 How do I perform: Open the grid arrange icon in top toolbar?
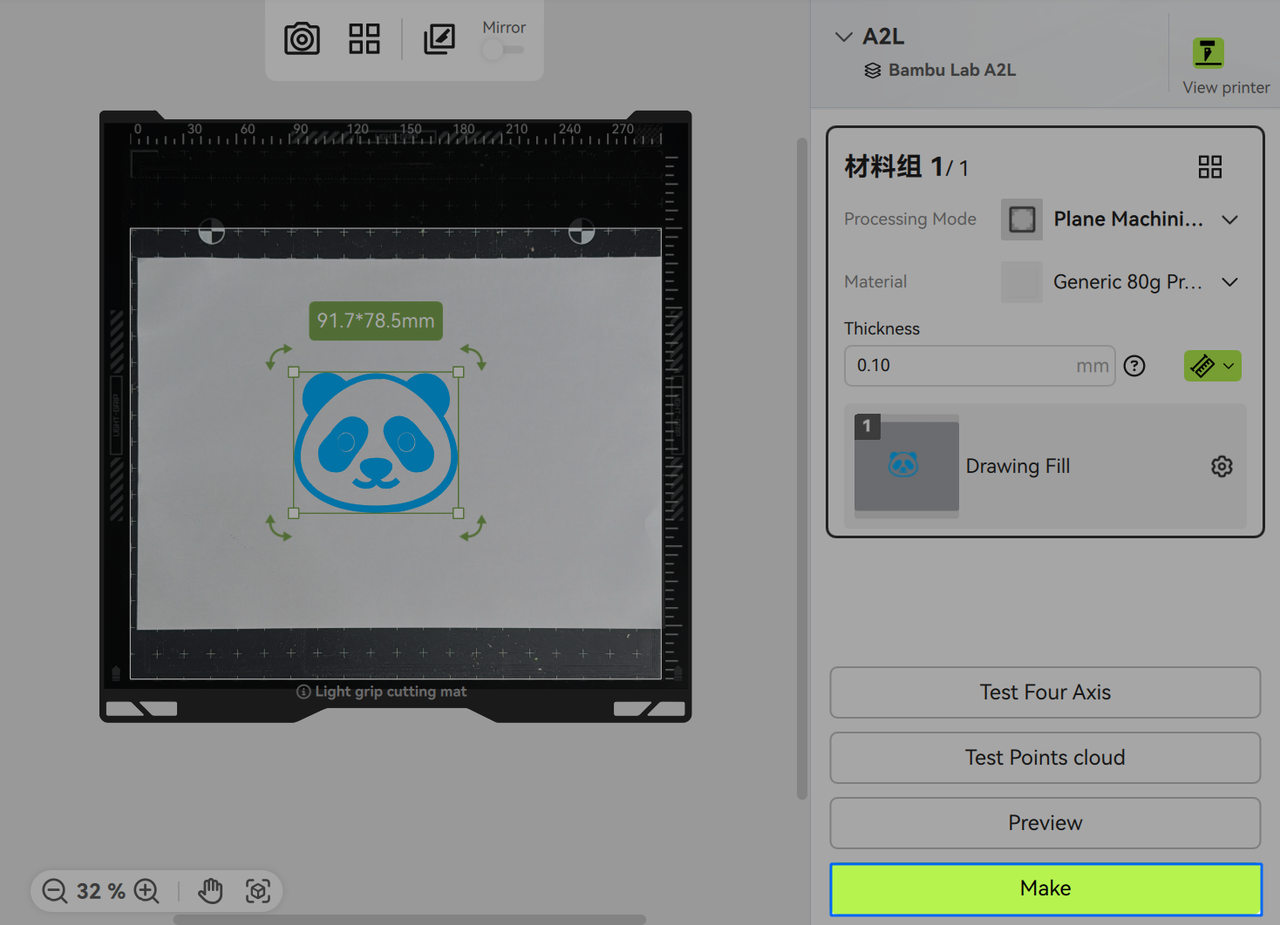364,39
